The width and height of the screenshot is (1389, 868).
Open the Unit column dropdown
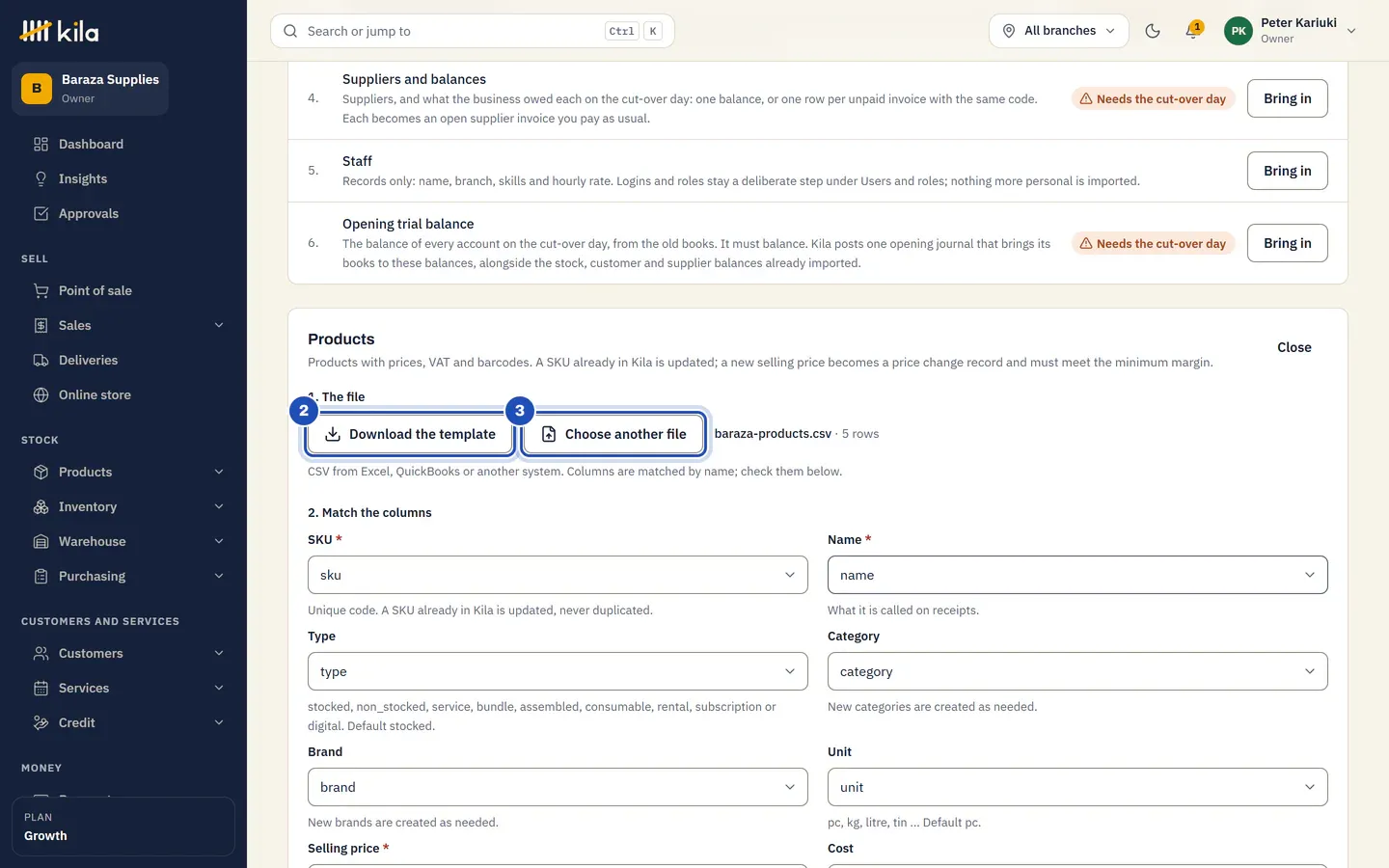pyautogui.click(x=1077, y=787)
